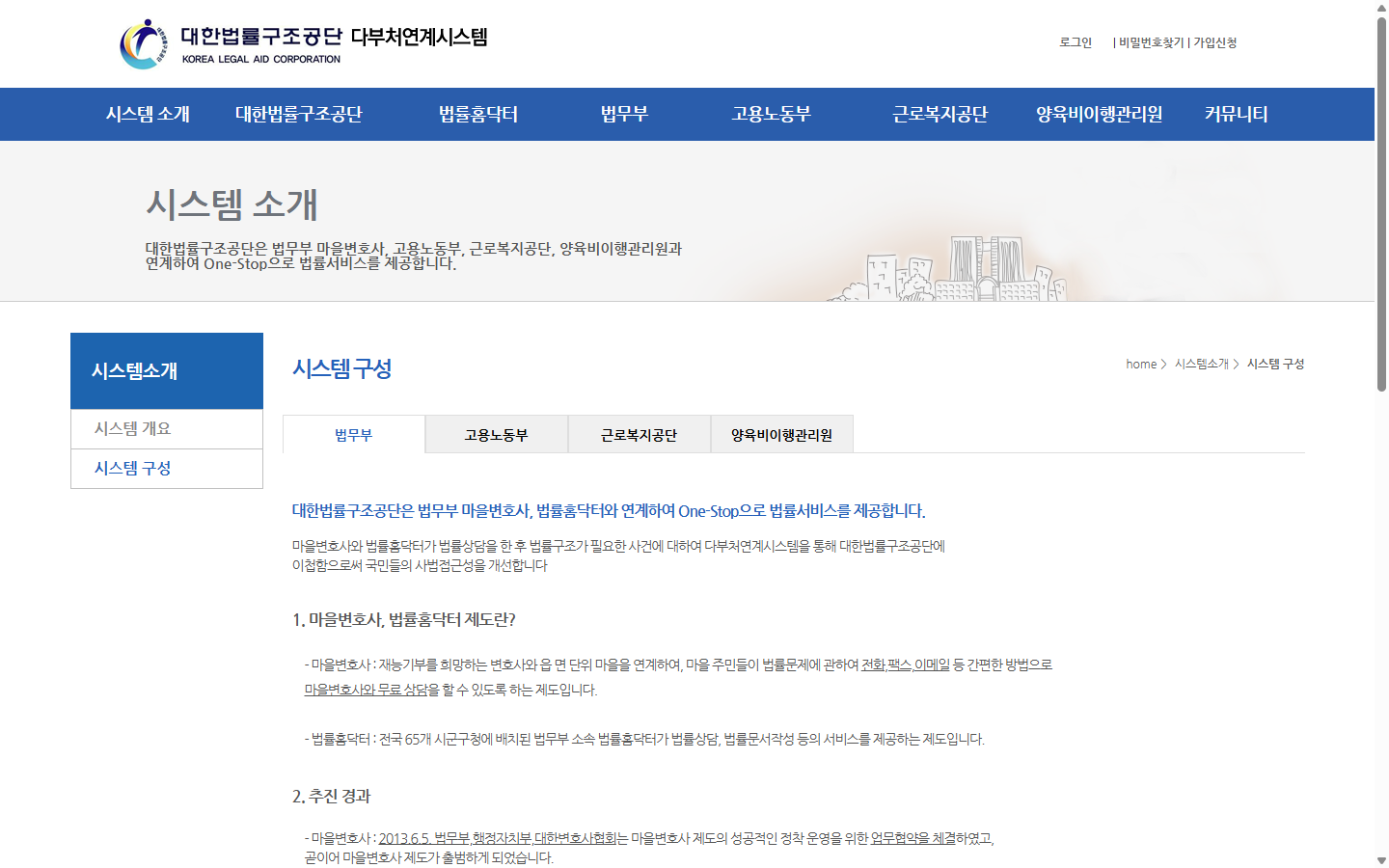Screen dimensions: 1389x868
Task: Click the underlined text 전화,팩스,이메일
Action: (x=906, y=665)
